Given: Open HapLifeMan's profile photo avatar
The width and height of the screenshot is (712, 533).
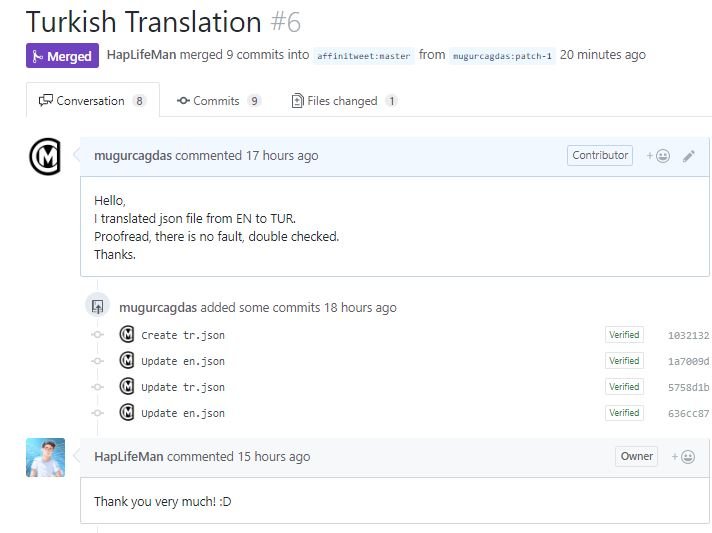Looking at the screenshot, I should (x=45, y=457).
